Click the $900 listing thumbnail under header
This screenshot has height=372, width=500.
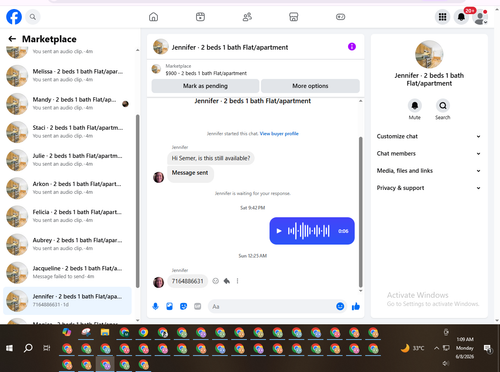click(156, 69)
